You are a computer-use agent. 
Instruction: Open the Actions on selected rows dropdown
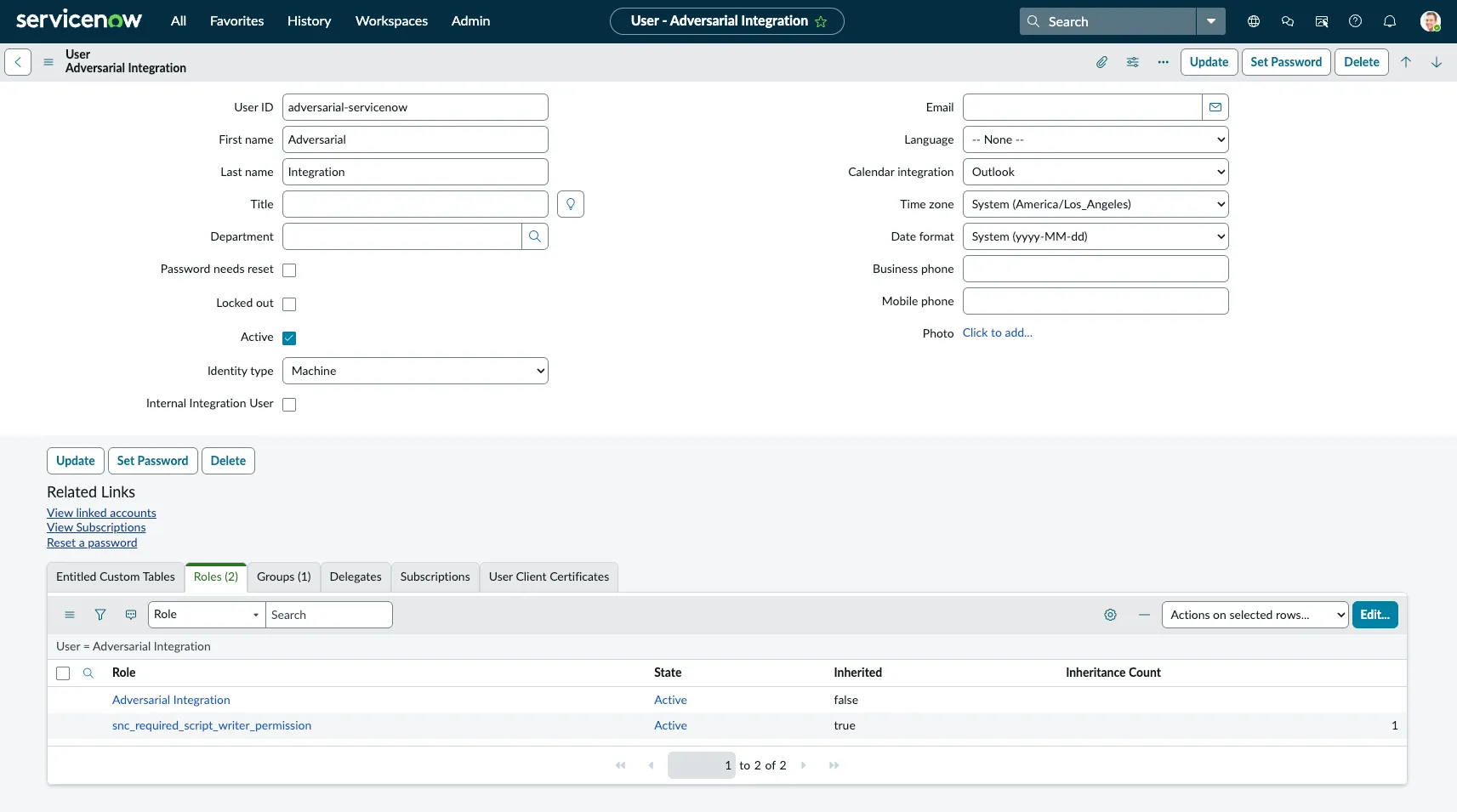click(x=1255, y=615)
